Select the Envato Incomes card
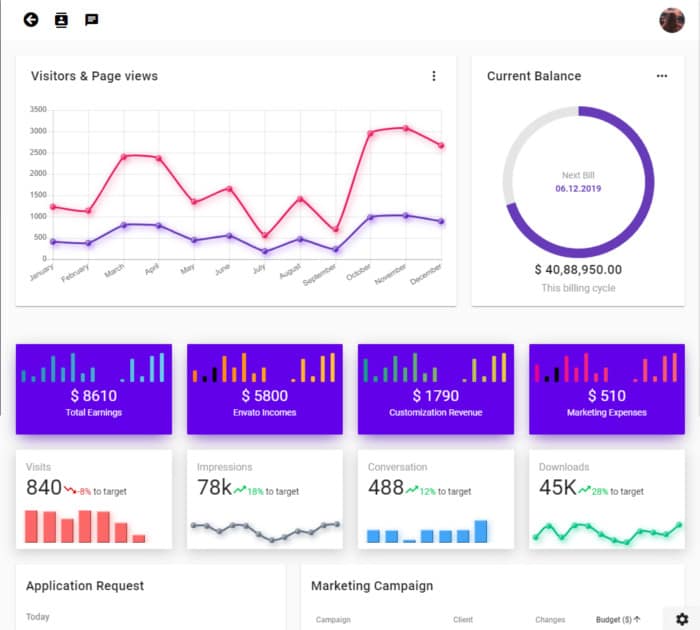The width and height of the screenshot is (700, 630). click(264, 389)
